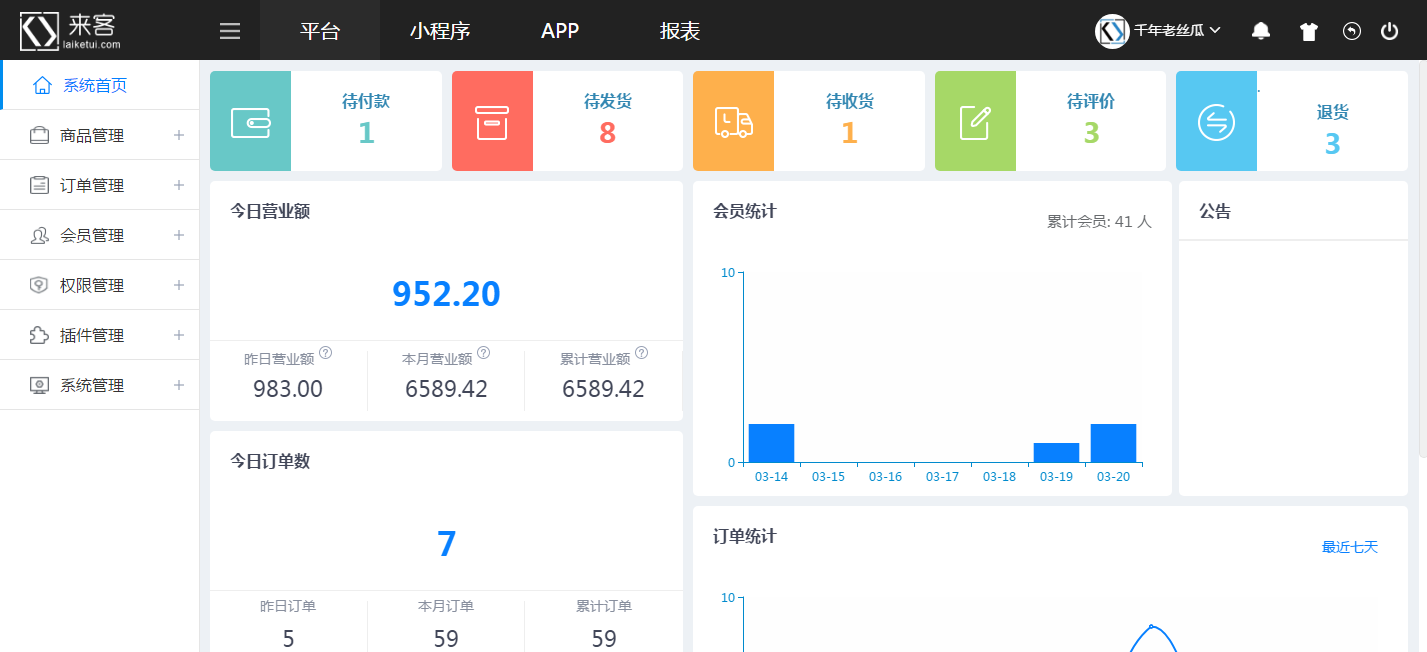Click help icon beside 昨日营业额

click(326, 353)
